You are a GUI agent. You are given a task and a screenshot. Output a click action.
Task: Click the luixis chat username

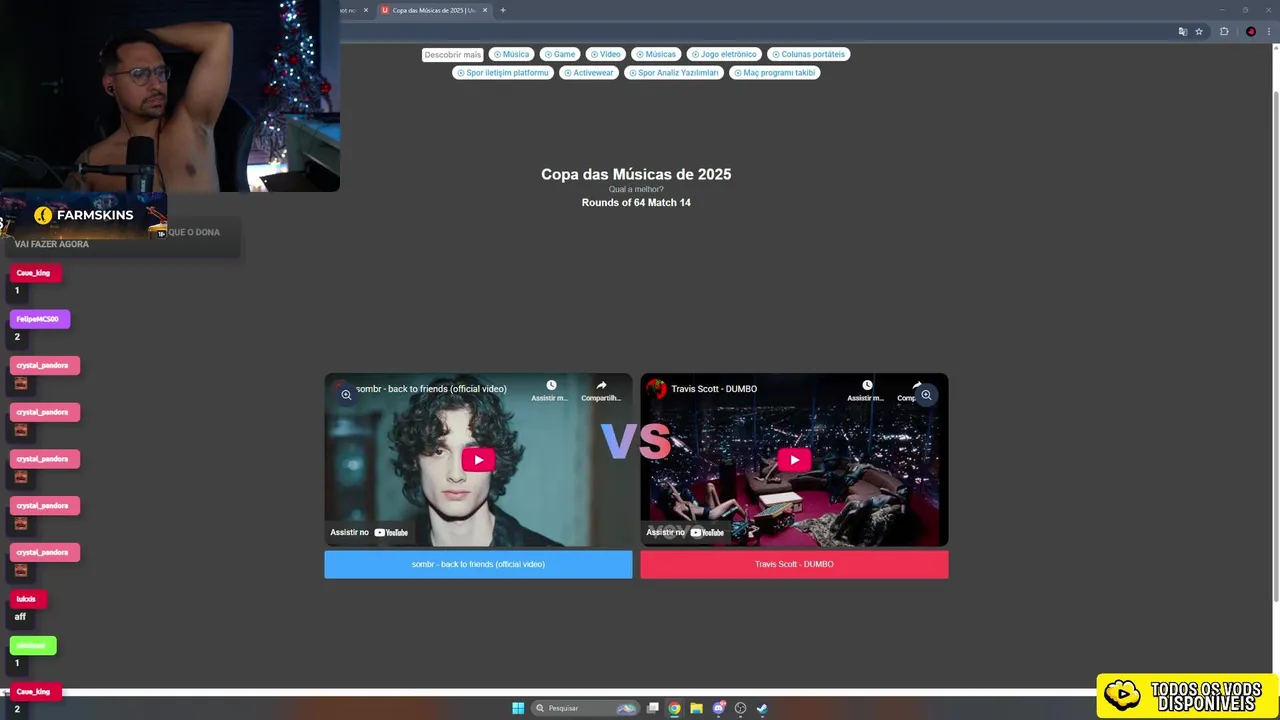[26, 599]
